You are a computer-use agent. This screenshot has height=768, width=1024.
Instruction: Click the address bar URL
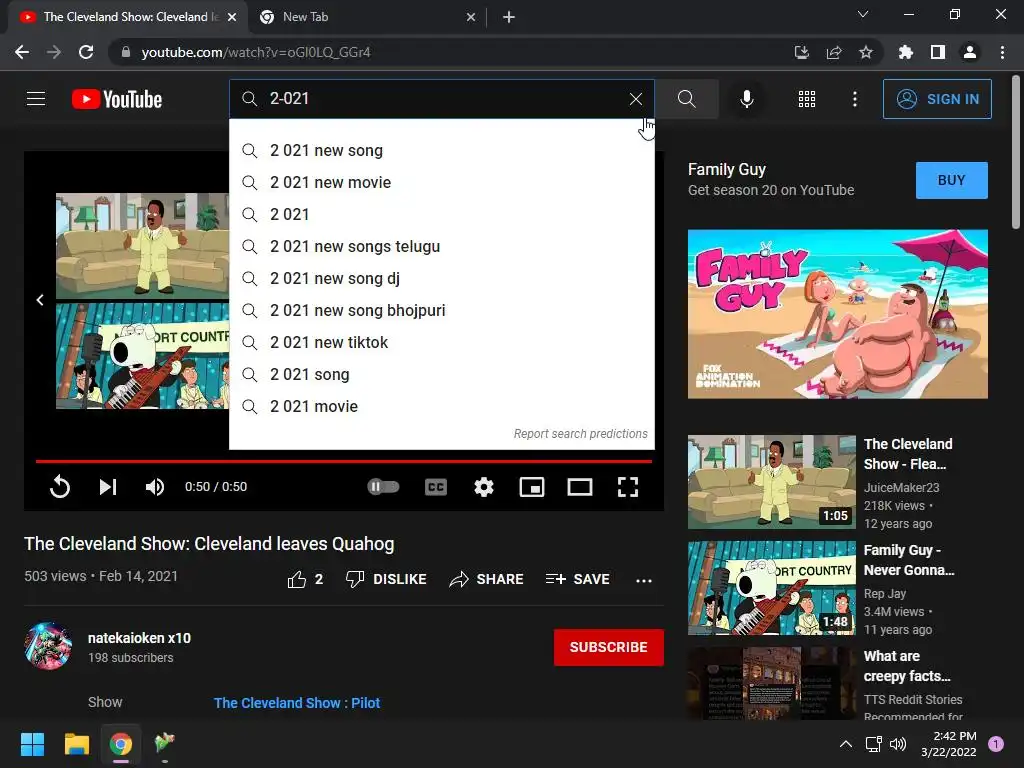click(x=255, y=52)
